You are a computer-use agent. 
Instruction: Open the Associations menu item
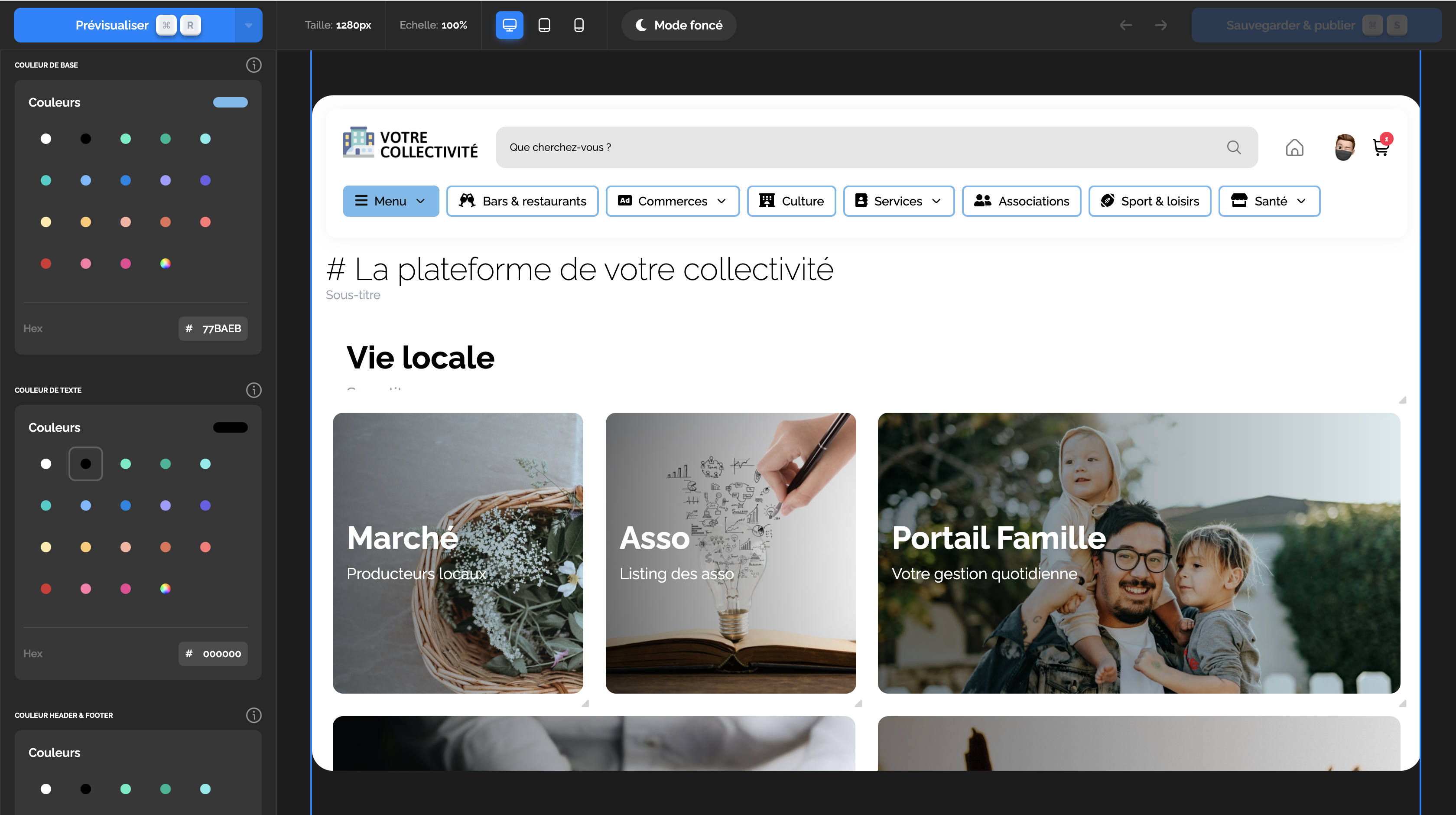pyautogui.click(x=1021, y=201)
